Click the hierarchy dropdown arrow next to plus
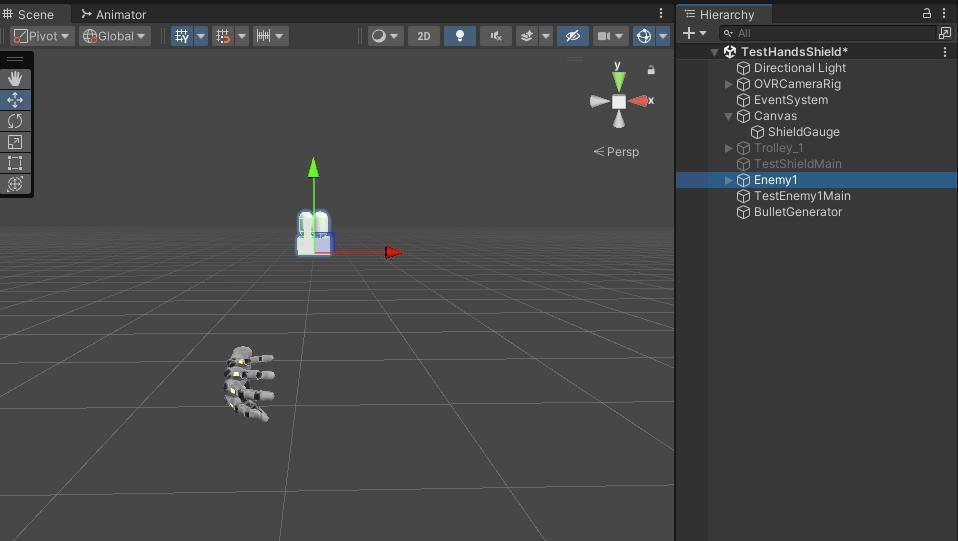This screenshot has width=958, height=541. pos(703,33)
